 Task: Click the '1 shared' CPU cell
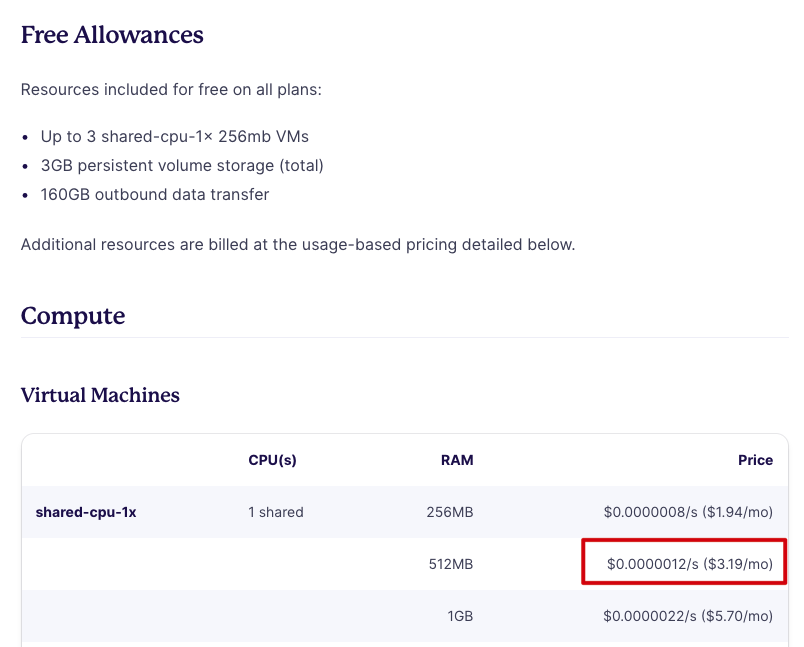pyautogui.click(x=276, y=512)
